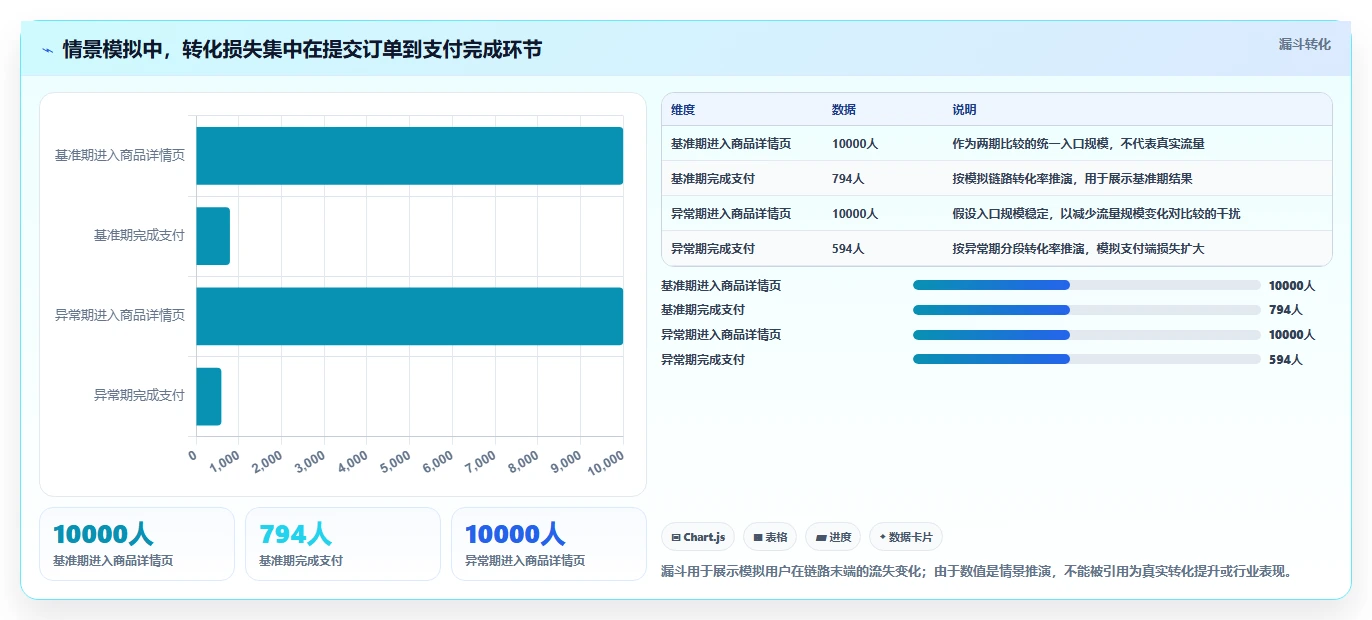Select the 表格 chip
1372x620 pixels.
coord(770,537)
